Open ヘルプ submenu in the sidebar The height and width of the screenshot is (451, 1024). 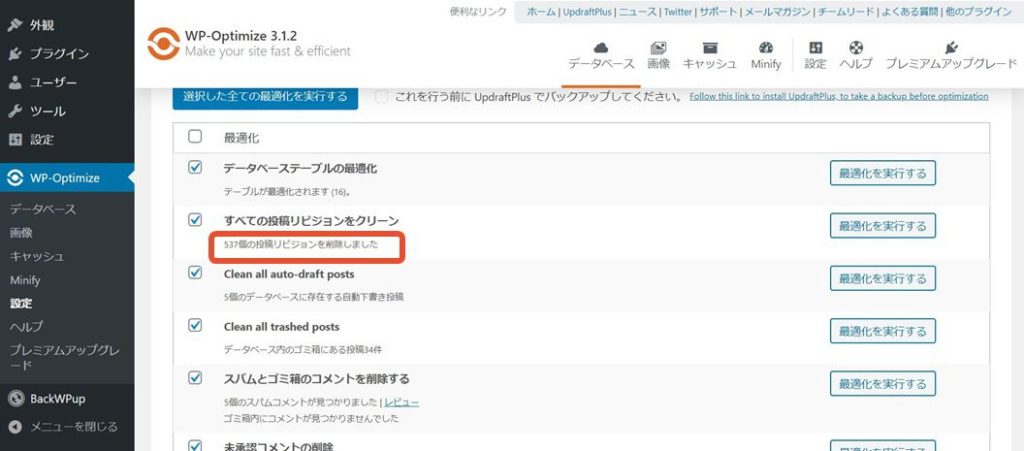tap(26, 326)
